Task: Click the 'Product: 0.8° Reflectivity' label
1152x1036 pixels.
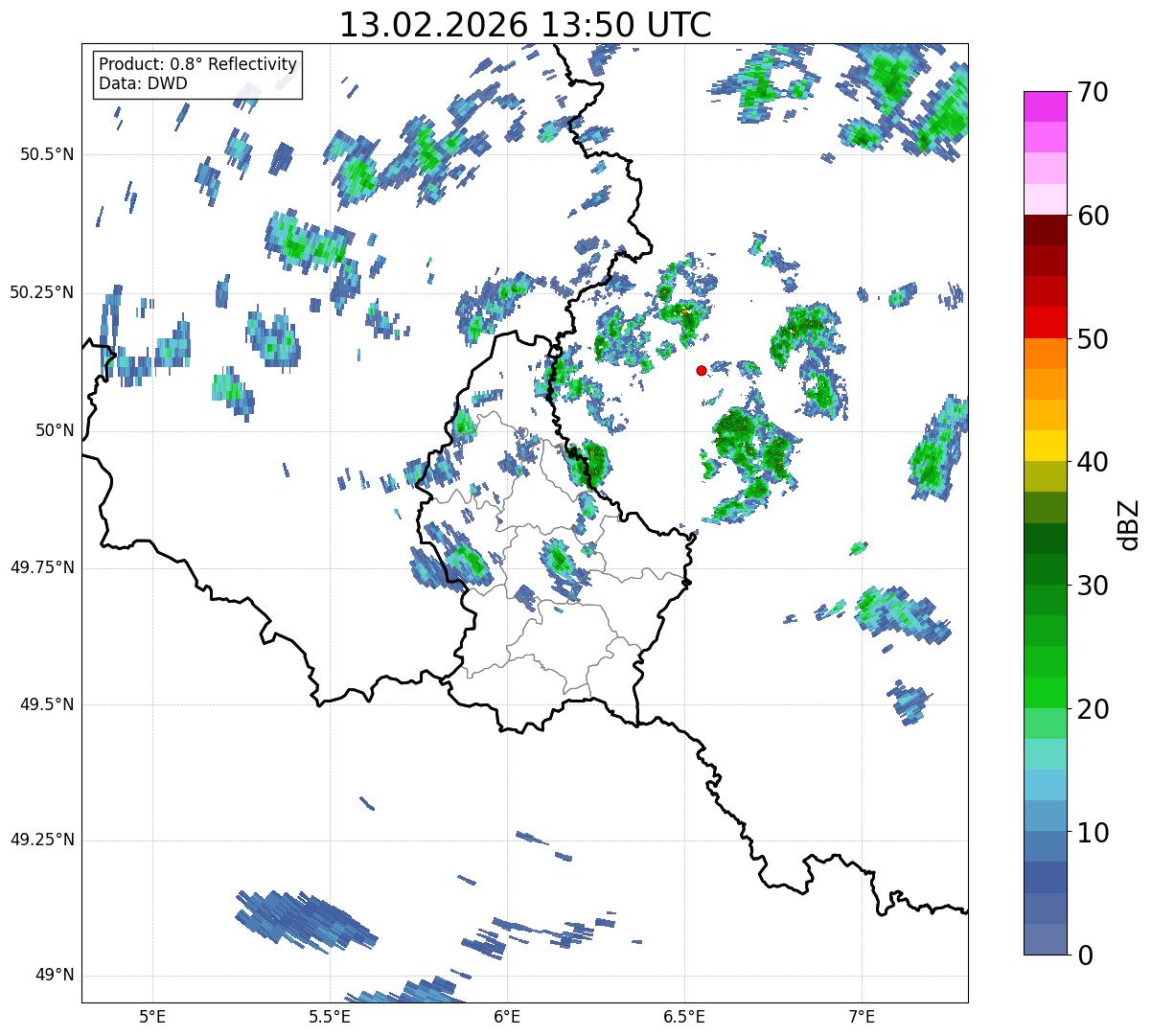Action: 198,64
